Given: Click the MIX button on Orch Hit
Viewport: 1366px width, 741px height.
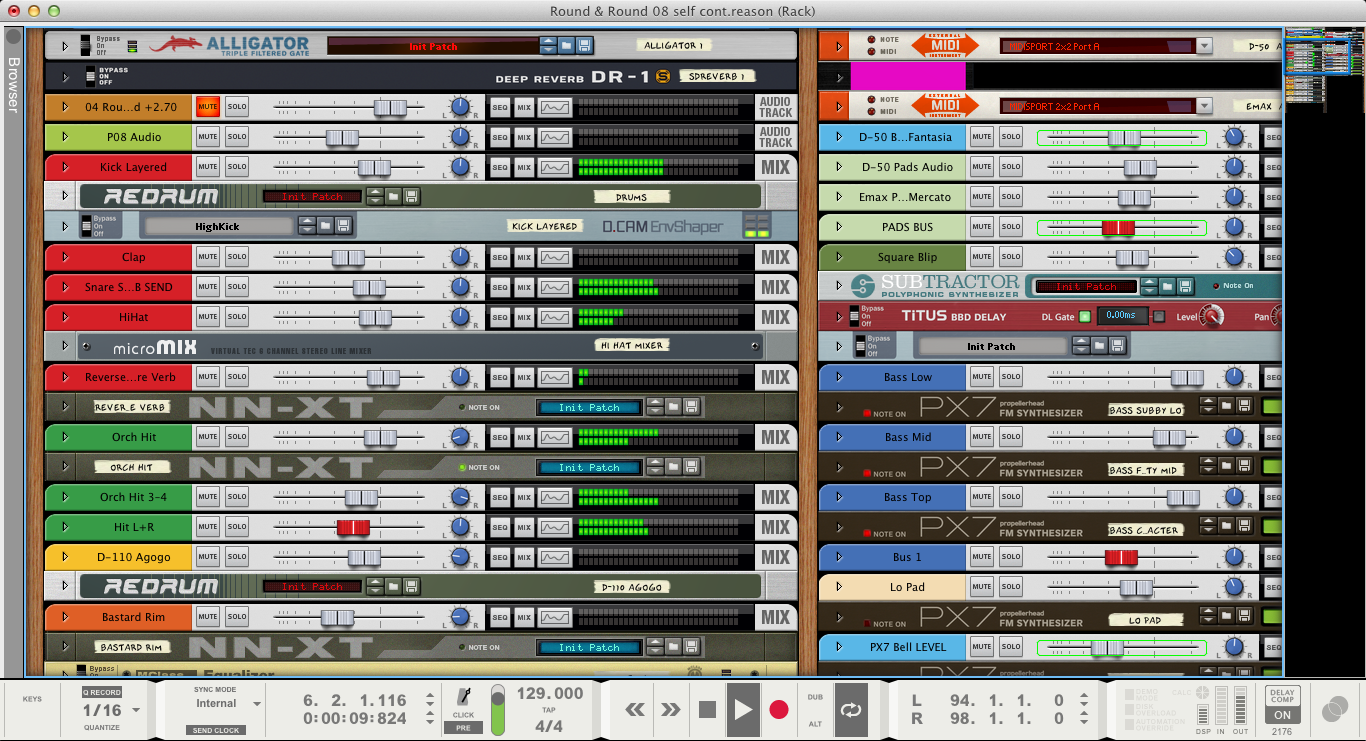Looking at the screenshot, I should [524, 437].
